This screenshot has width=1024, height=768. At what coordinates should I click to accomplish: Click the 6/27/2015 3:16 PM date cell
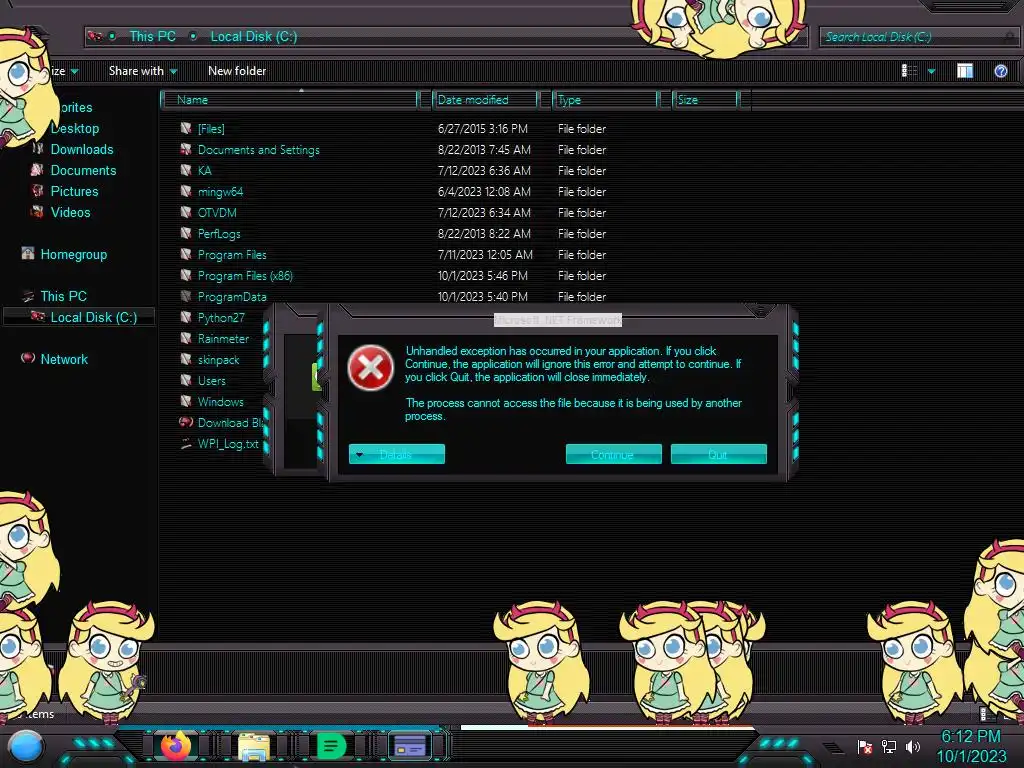click(483, 129)
